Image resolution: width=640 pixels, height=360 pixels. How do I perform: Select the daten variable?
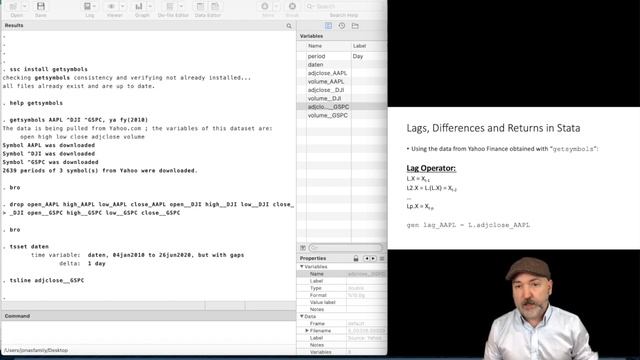pyautogui.click(x=316, y=64)
